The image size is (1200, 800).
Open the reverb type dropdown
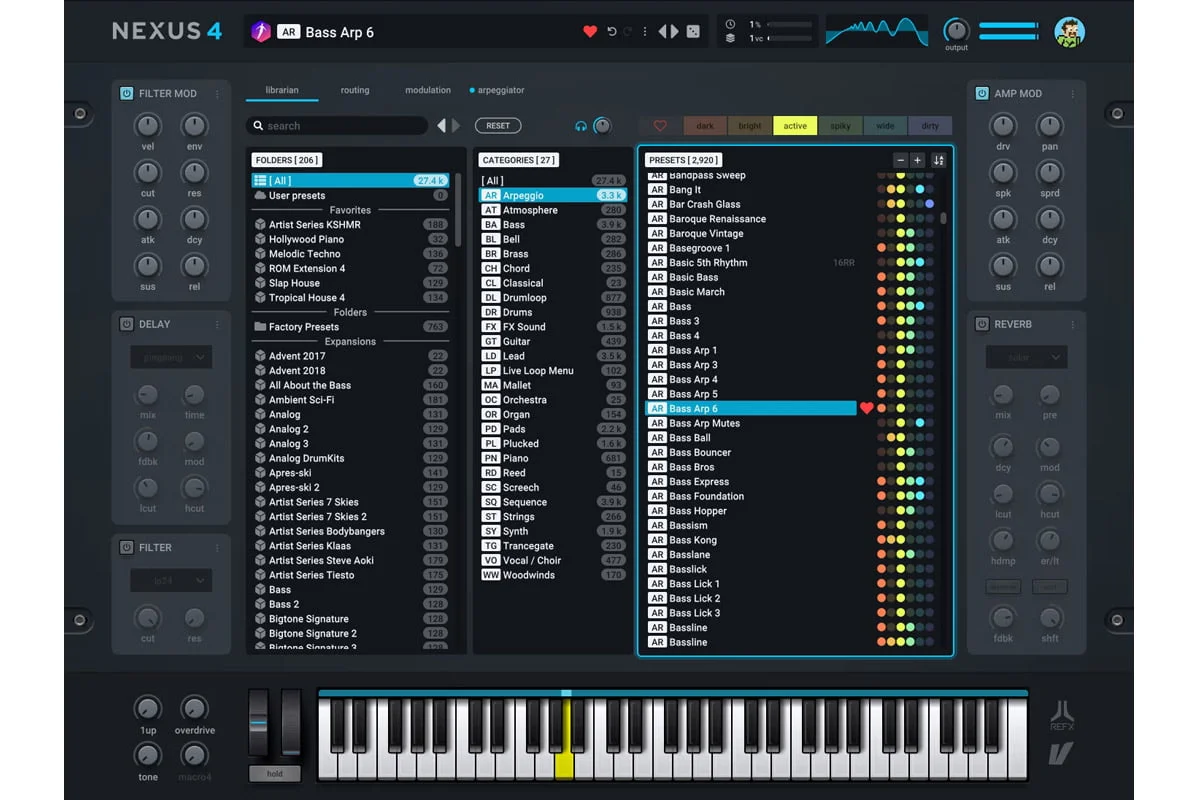[1026, 357]
